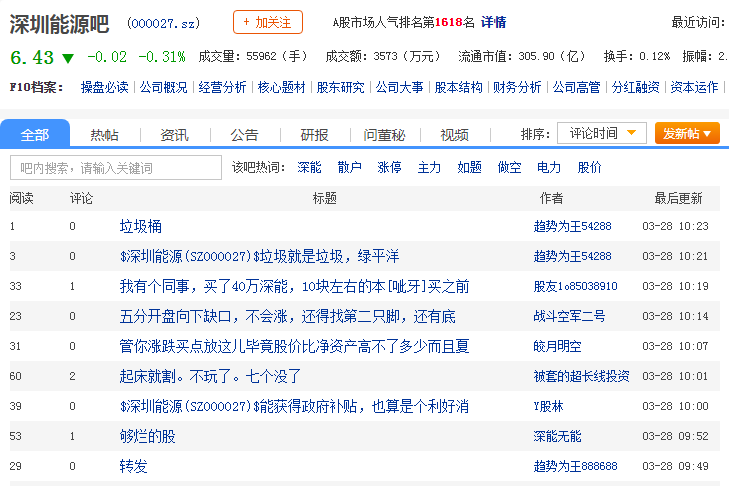This screenshot has width=729, height=486.
Task: Open the 公司高管 link
Action: pos(576,87)
